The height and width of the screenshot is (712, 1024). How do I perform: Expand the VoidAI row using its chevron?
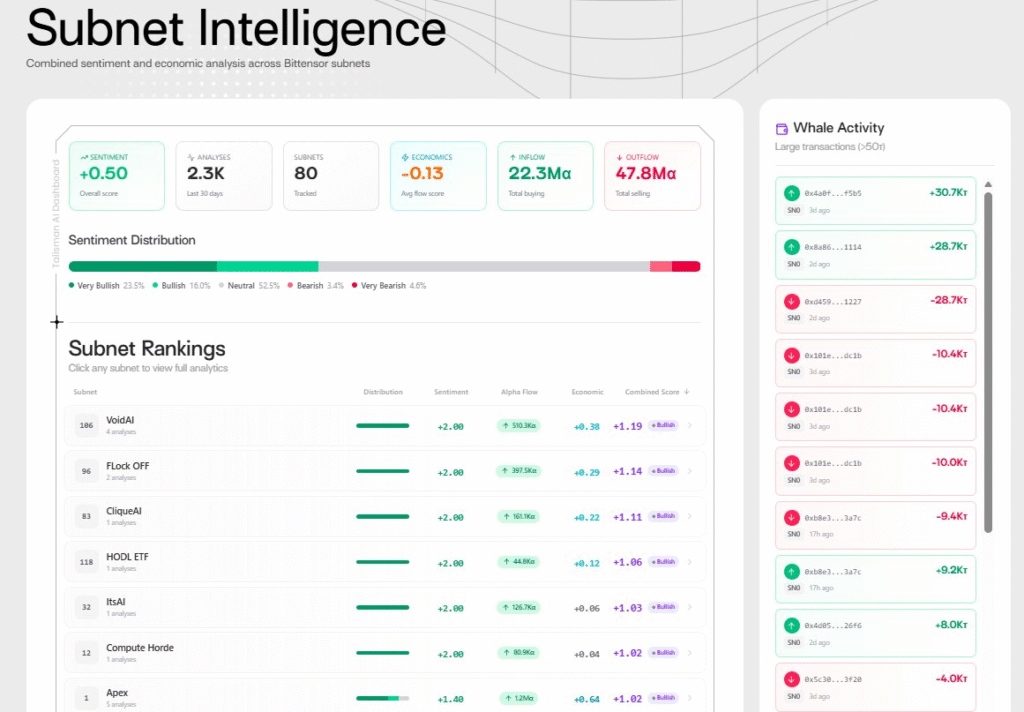[690, 426]
